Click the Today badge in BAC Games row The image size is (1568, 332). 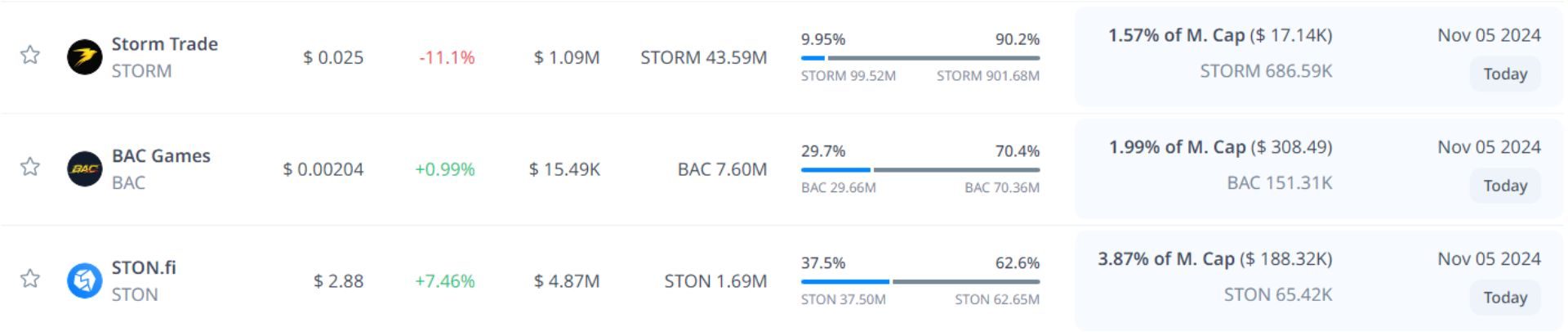pyautogui.click(x=1504, y=186)
